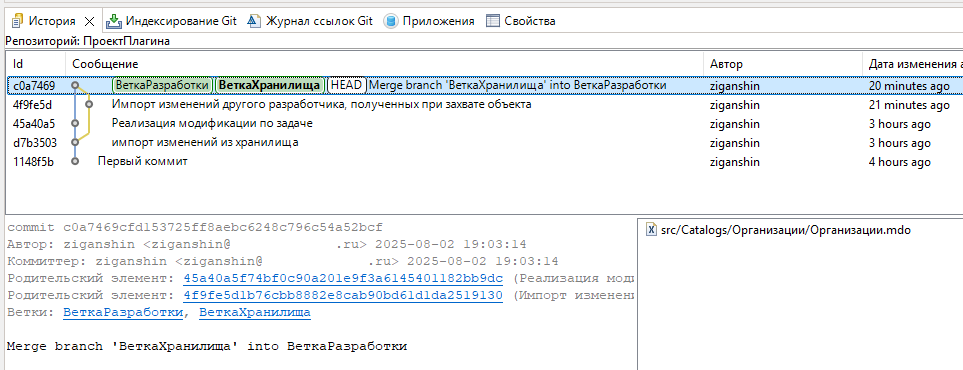
Task: Click the Индексирование Git tab icon
Action: coord(114,22)
